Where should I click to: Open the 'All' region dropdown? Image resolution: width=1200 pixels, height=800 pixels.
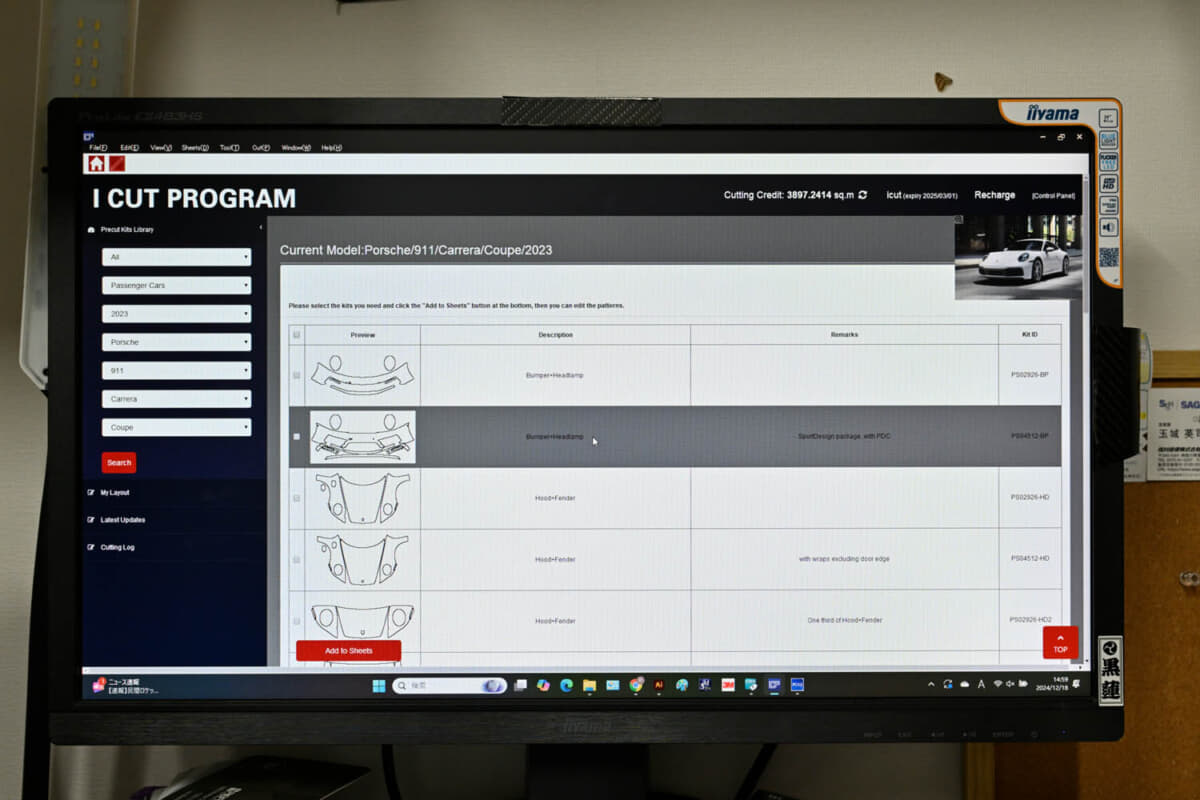(x=176, y=257)
